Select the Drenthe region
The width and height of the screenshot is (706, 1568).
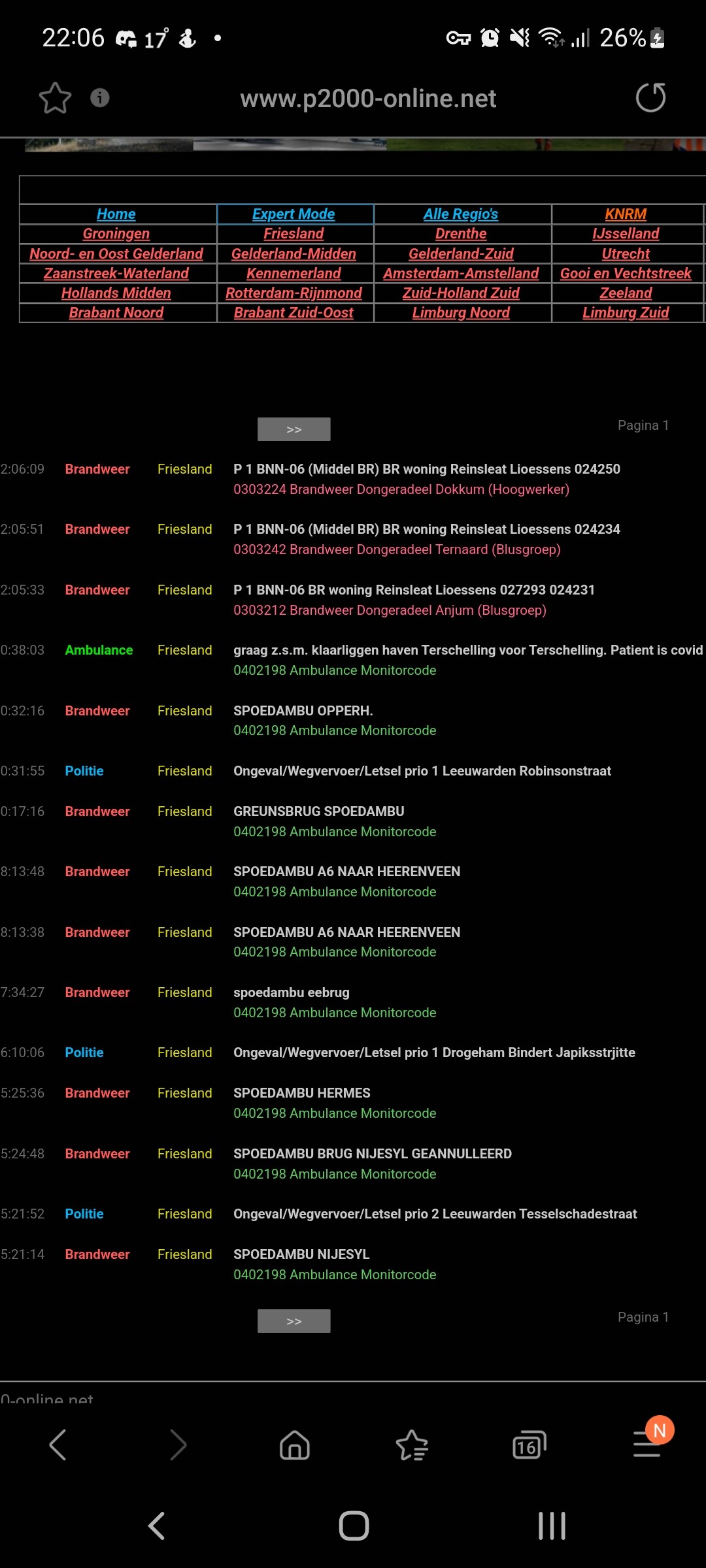tap(461, 234)
